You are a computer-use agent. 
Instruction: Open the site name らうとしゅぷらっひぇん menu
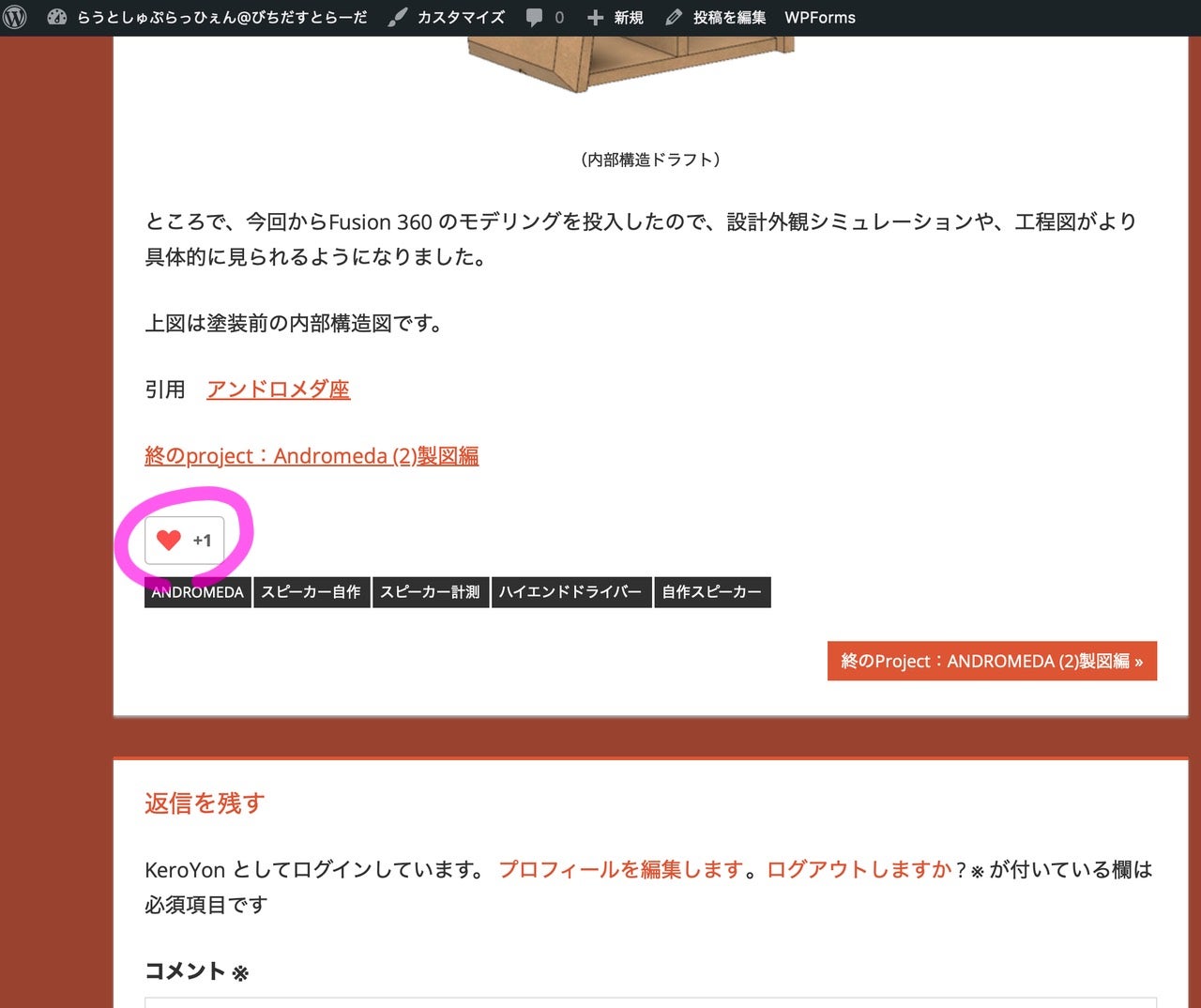pyautogui.click(x=222, y=17)
